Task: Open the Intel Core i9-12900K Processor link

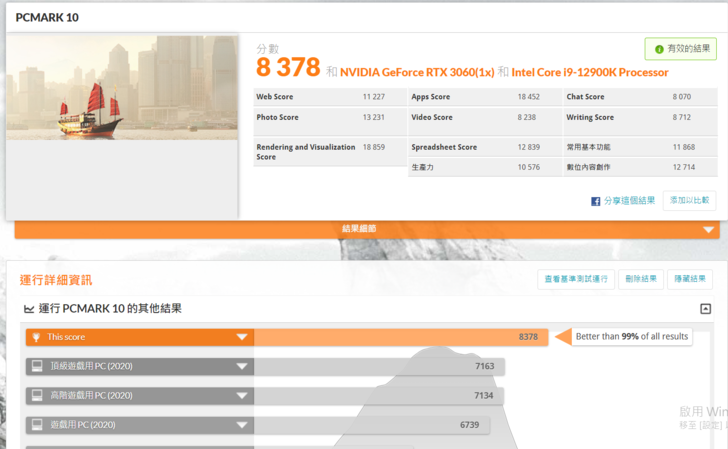Action: [x=589, y=72]
